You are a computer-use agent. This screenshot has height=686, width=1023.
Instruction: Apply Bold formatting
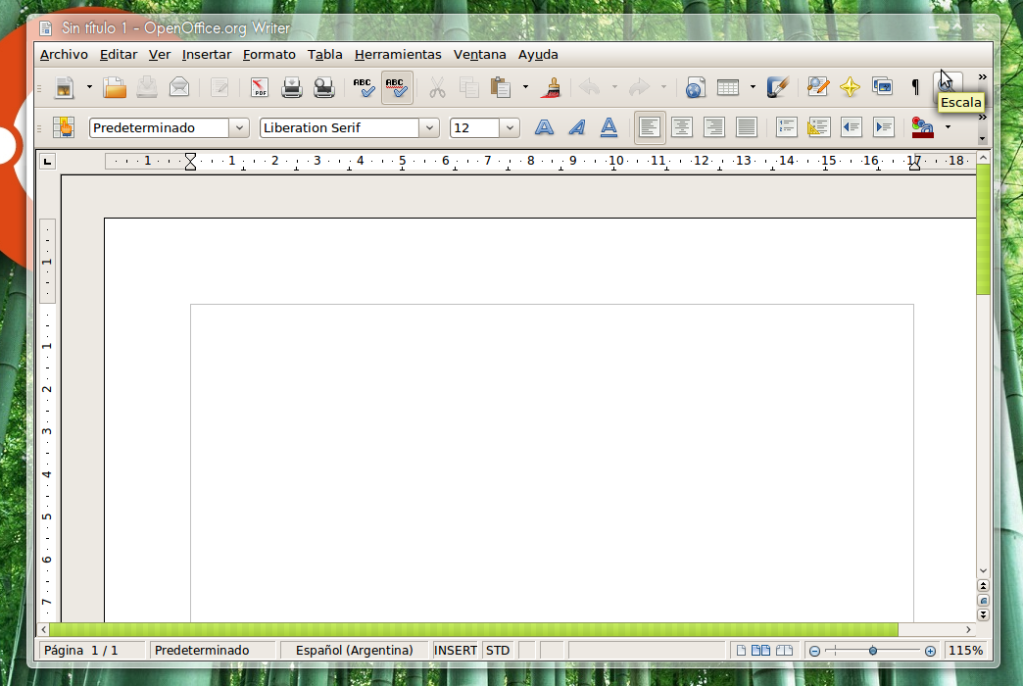click(x=544, y=127)
